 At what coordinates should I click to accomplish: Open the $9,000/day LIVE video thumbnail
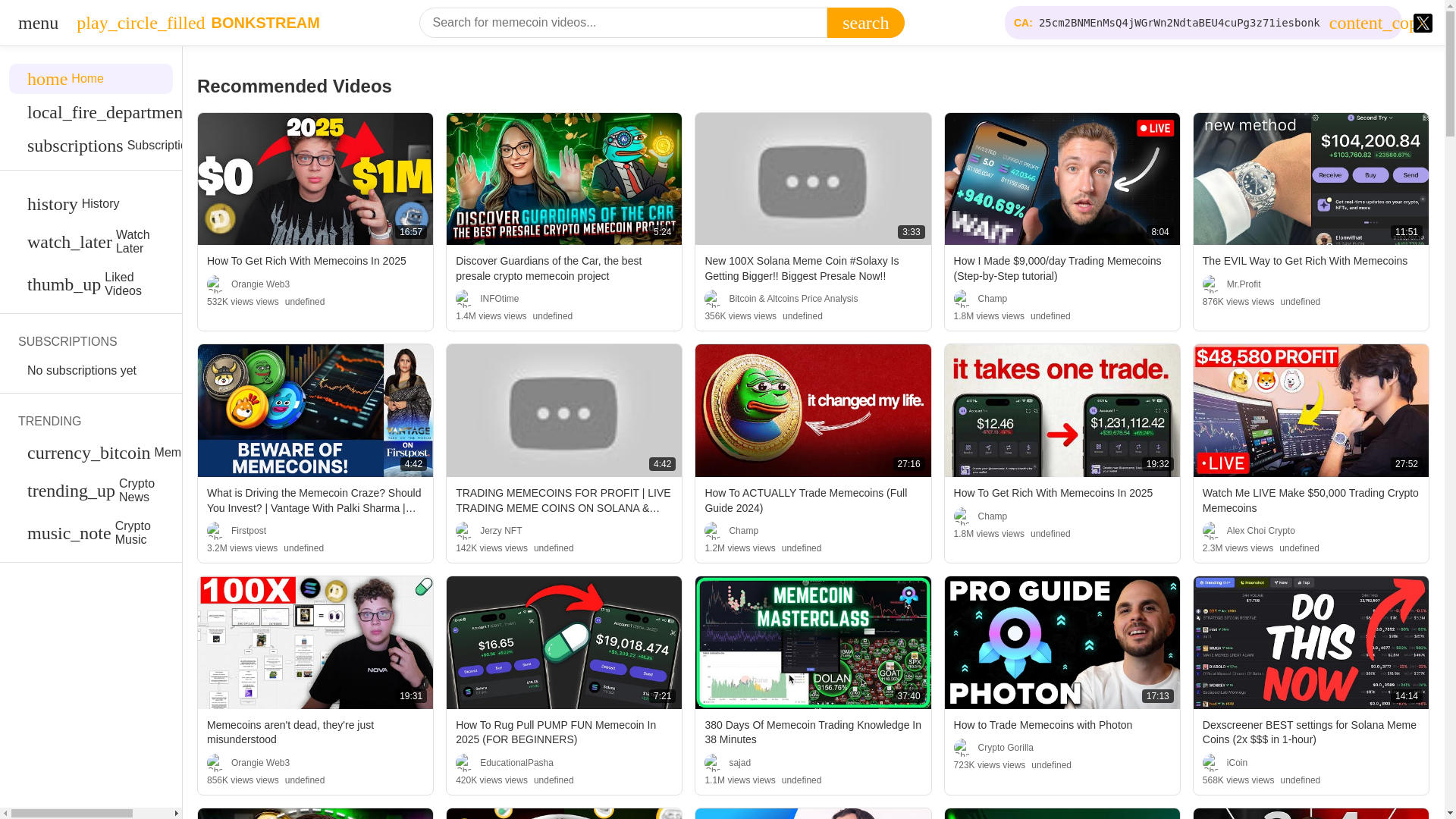[x=1062, y=179]
